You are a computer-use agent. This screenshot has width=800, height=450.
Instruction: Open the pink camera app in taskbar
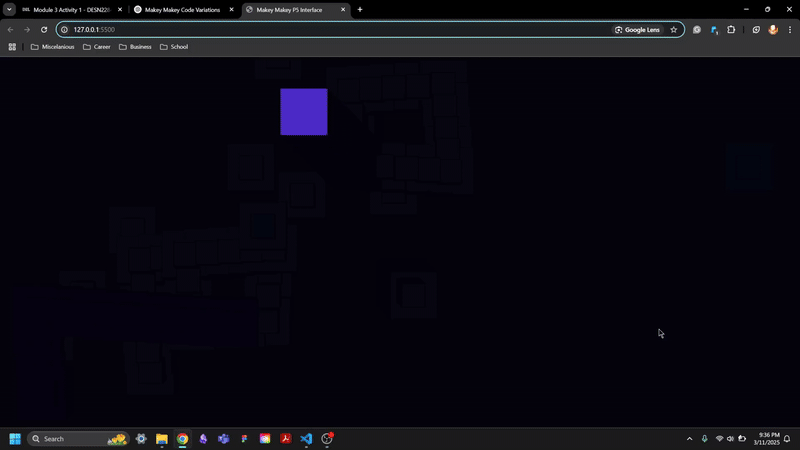265,439
